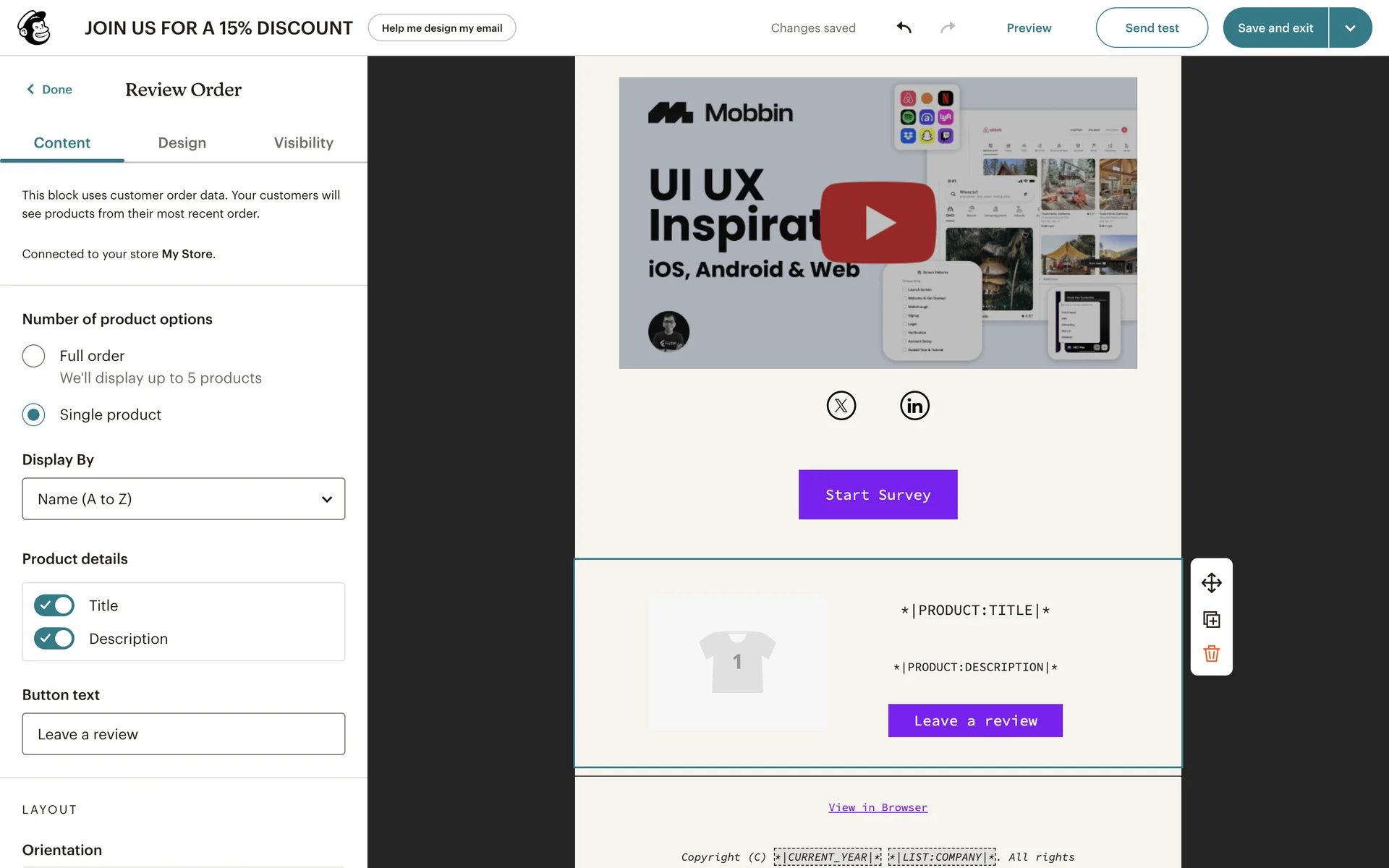1389x868 pixels.
Task: Open the Display By dropdown
Action: pos(183,499)
